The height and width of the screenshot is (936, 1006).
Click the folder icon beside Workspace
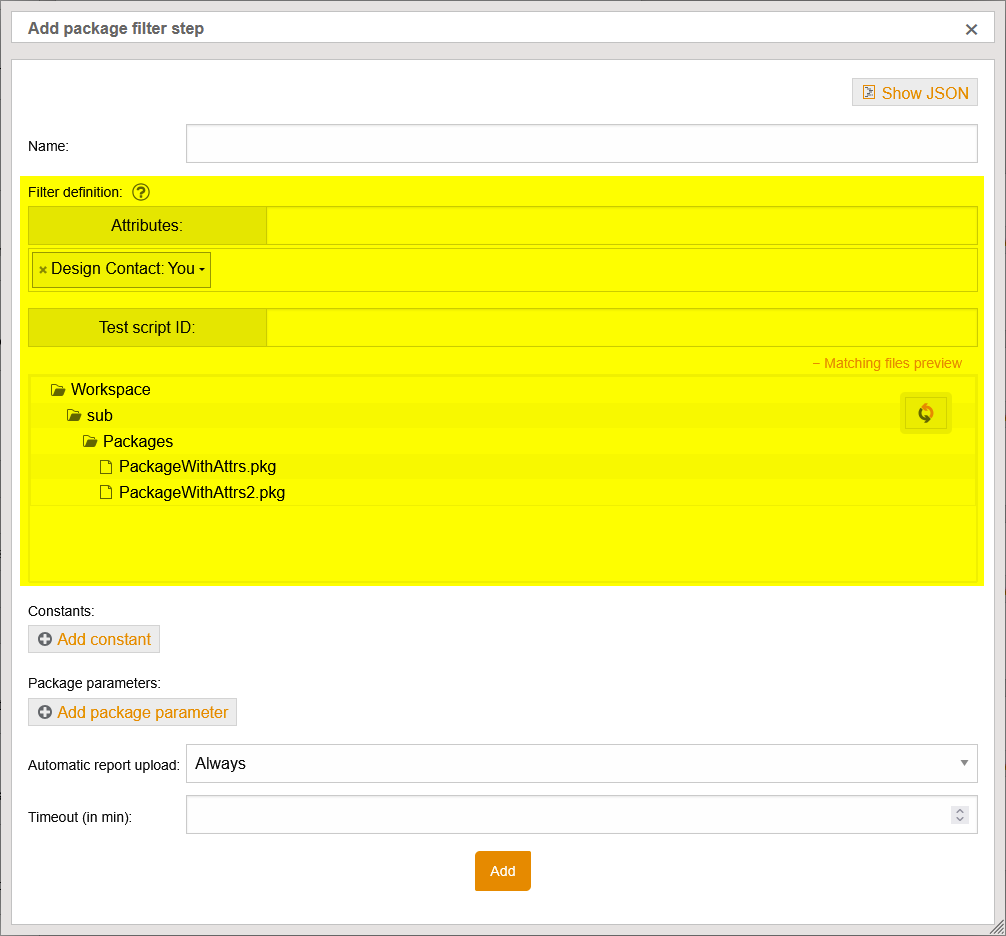[56, 389]
